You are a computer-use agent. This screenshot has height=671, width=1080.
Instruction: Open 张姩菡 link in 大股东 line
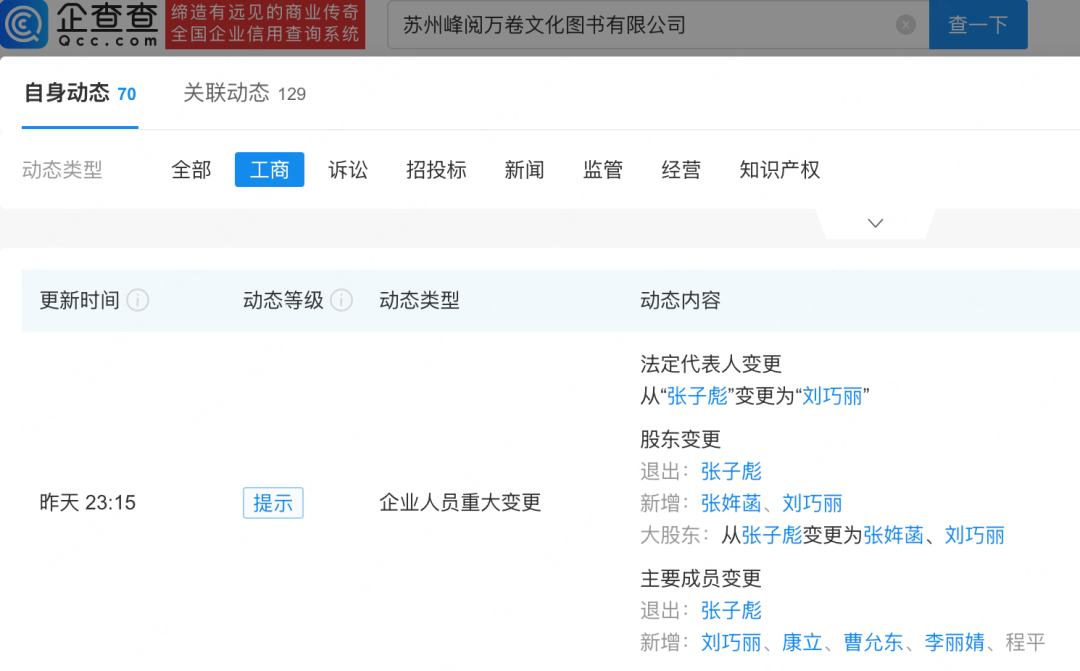(x=893, y=535)
